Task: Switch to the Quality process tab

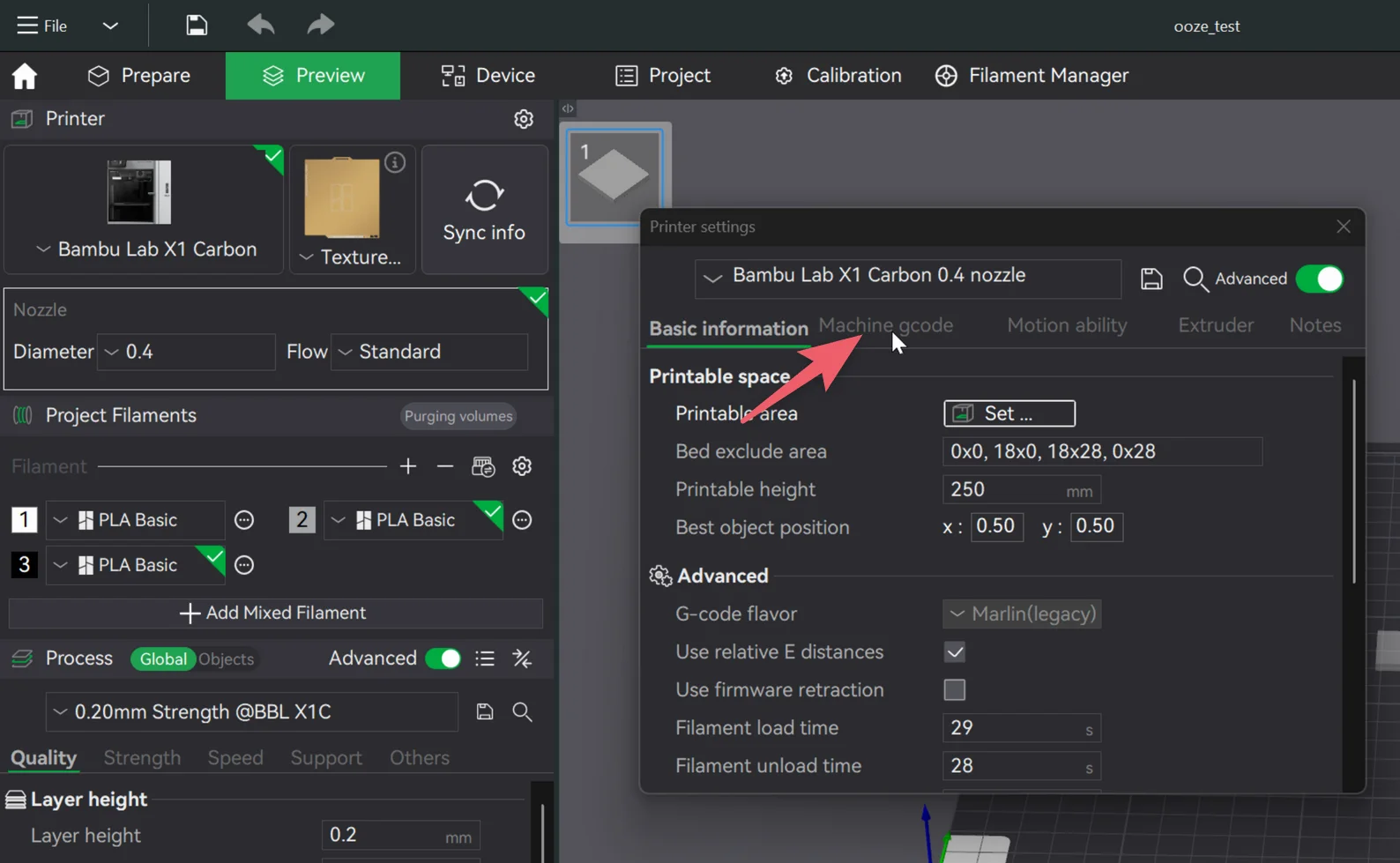Action: coord(43,758)
